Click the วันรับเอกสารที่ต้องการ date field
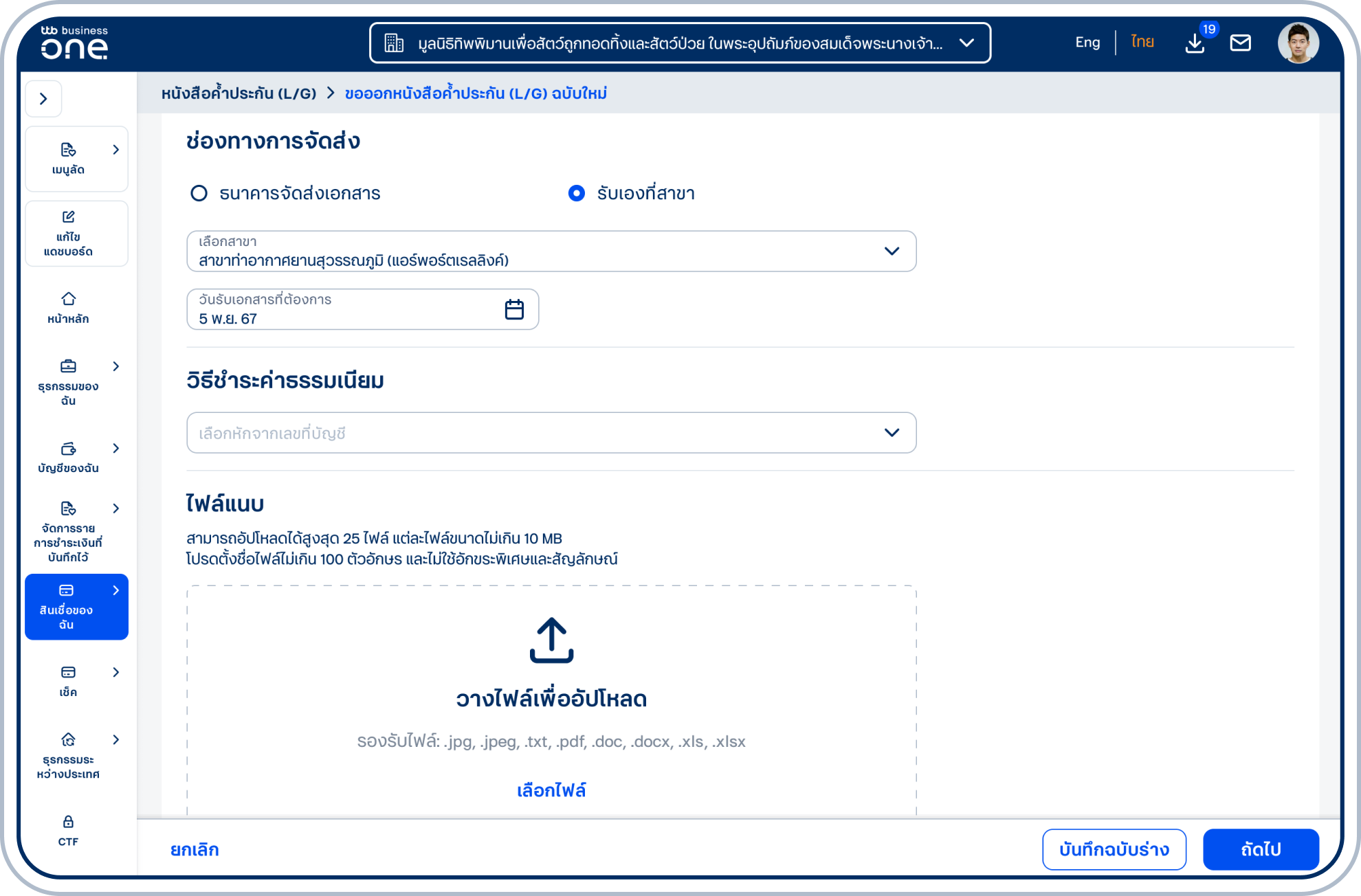Screen dimensions: 1361x896 (363, 309)
